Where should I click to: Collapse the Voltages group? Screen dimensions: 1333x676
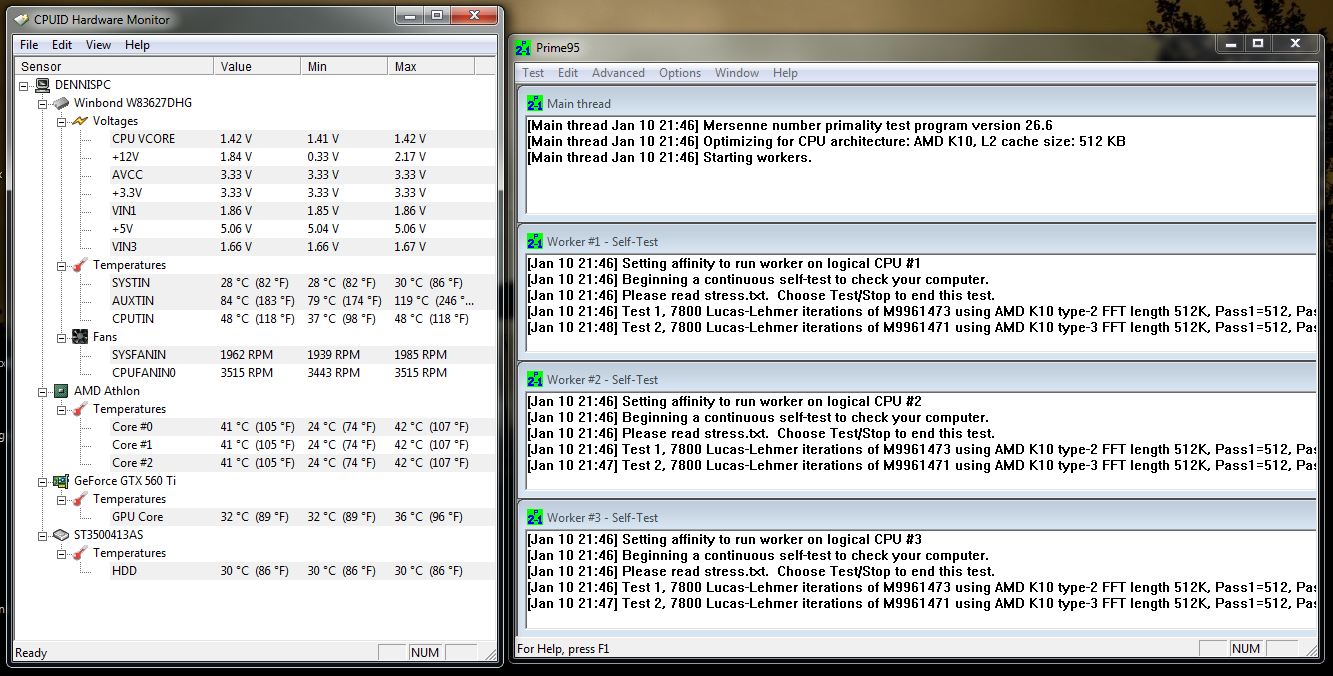pos(62,121)
